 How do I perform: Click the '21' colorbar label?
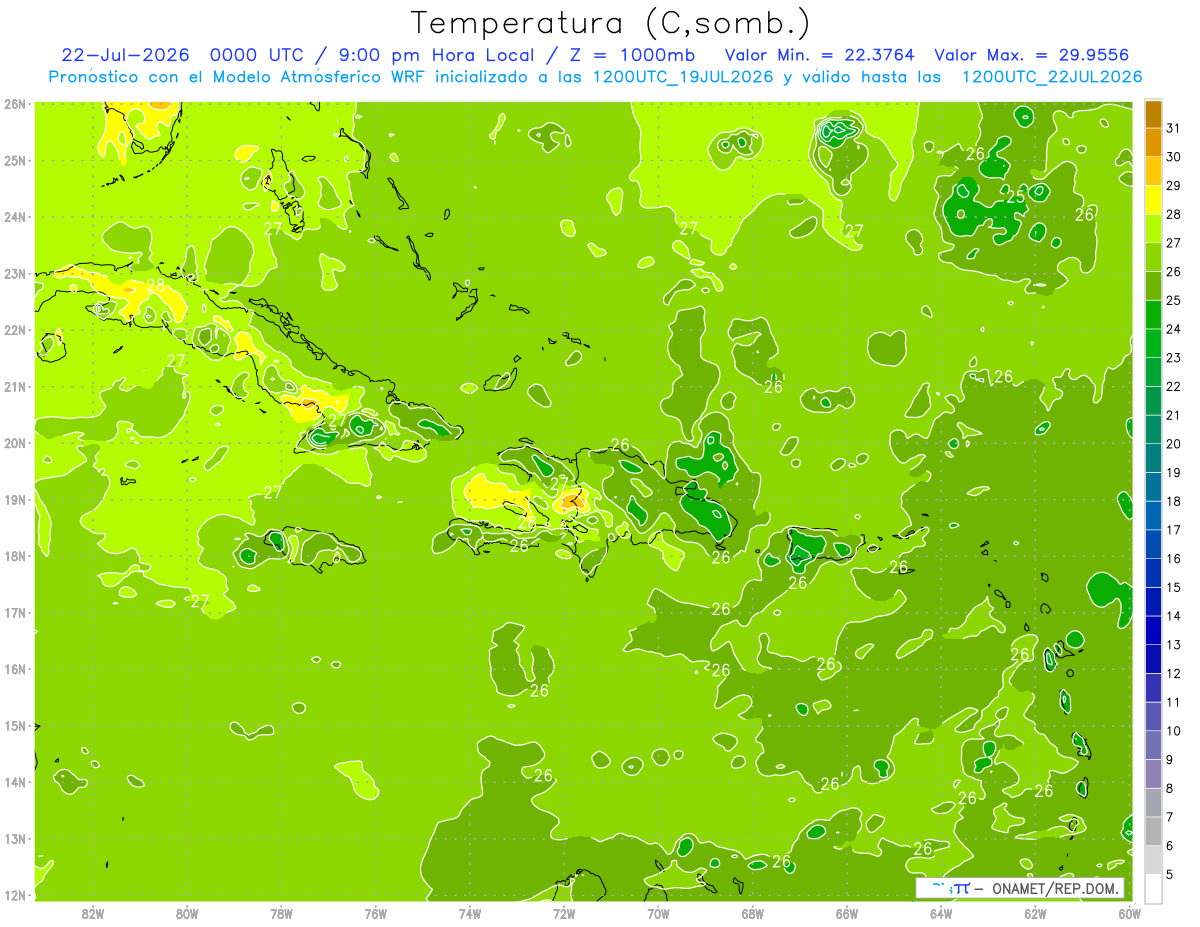pyautogui.click(x=1174, y=415)
